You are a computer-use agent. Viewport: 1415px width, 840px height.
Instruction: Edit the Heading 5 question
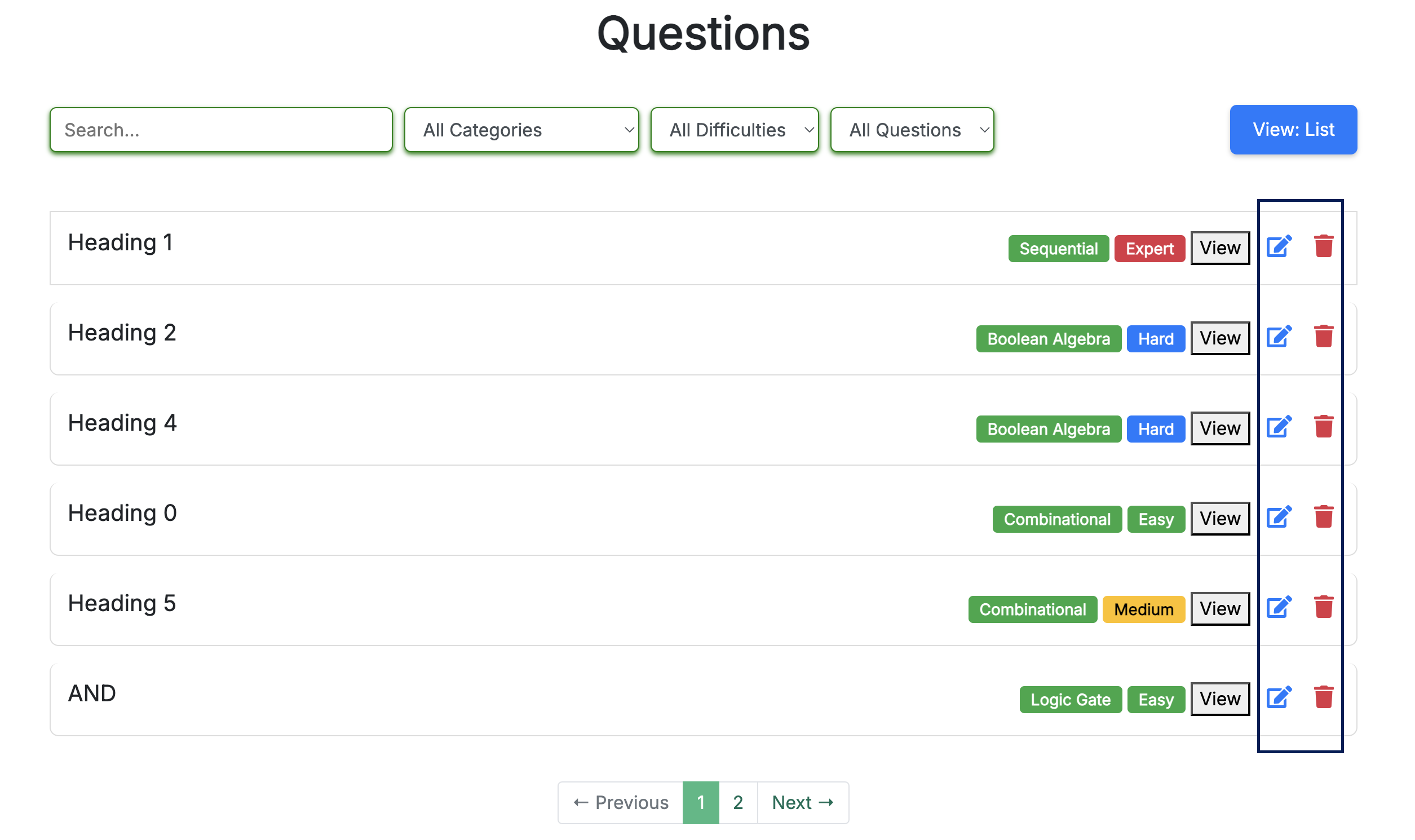coord(1279,607)
